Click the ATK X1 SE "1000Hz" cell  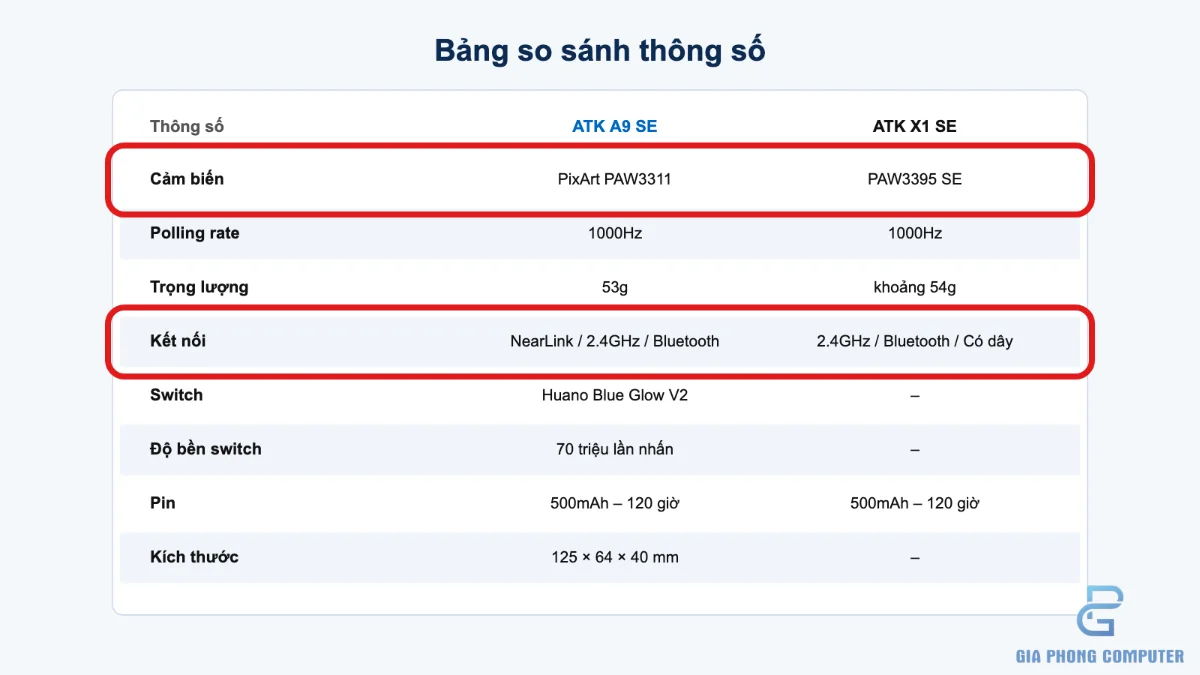(915, 233)
